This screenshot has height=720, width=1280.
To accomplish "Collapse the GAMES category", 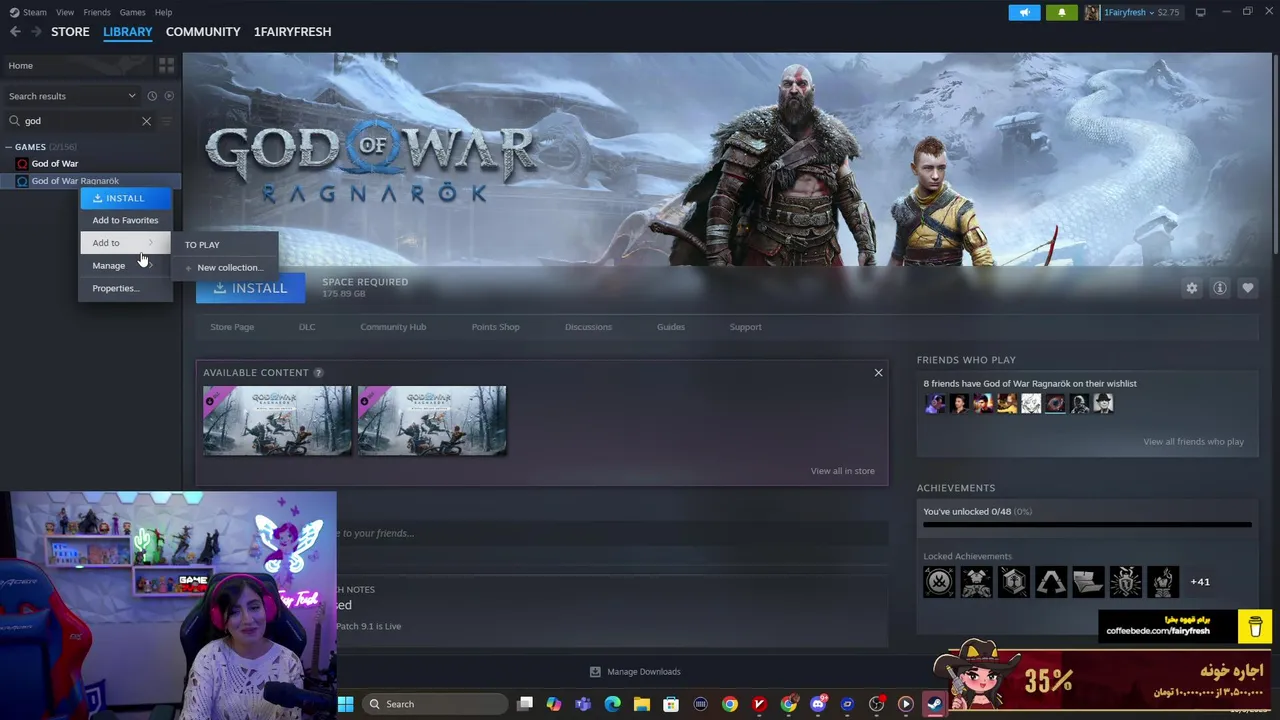I will point(9,147).
